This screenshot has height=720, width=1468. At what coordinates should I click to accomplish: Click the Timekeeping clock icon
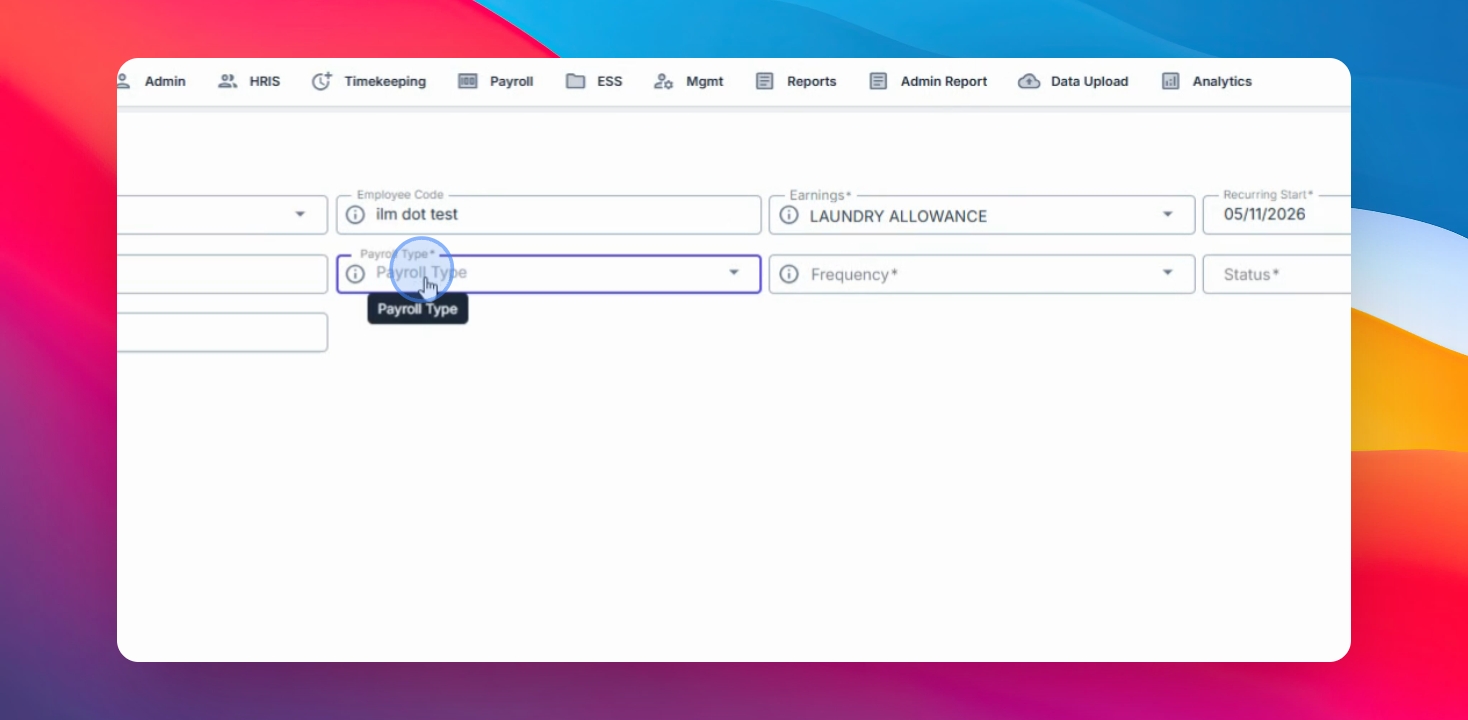coord(322,81)
